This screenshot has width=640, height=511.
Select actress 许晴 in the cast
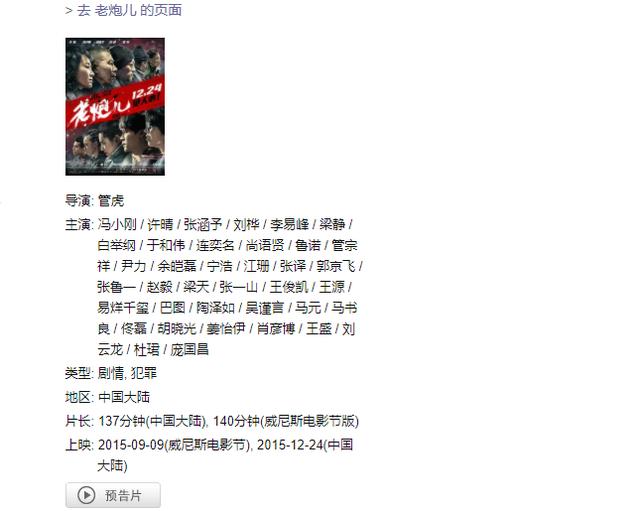click(160, 224)
